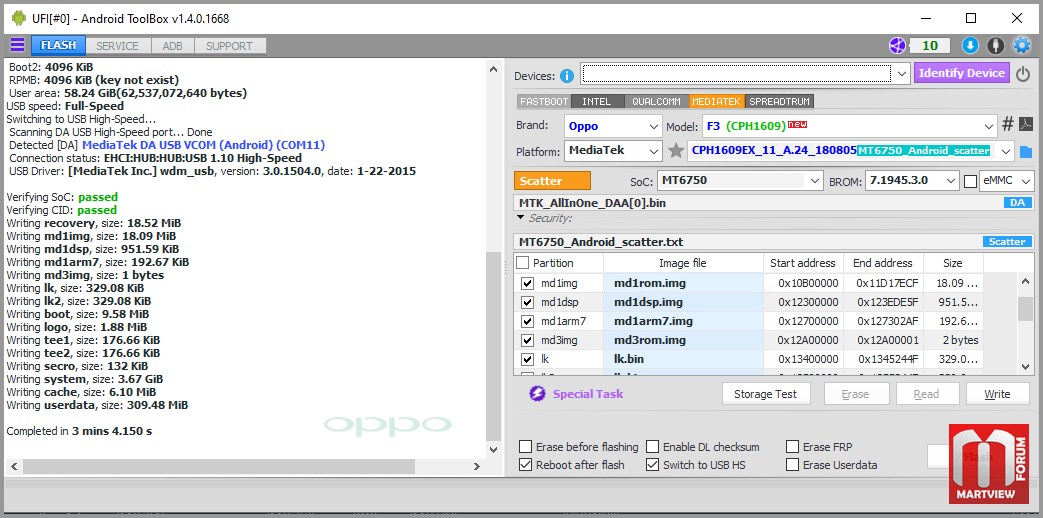Click the Storage Test button
1043x518 pixels.
click(766, 394)
